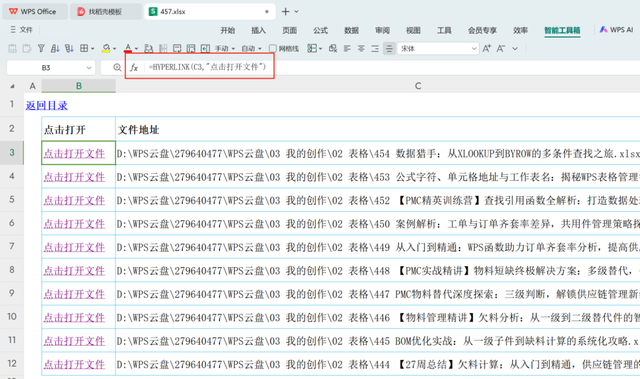Open the 点击打开文件 link in row 12
Screen dimensions: 640x379
(74, 364)
